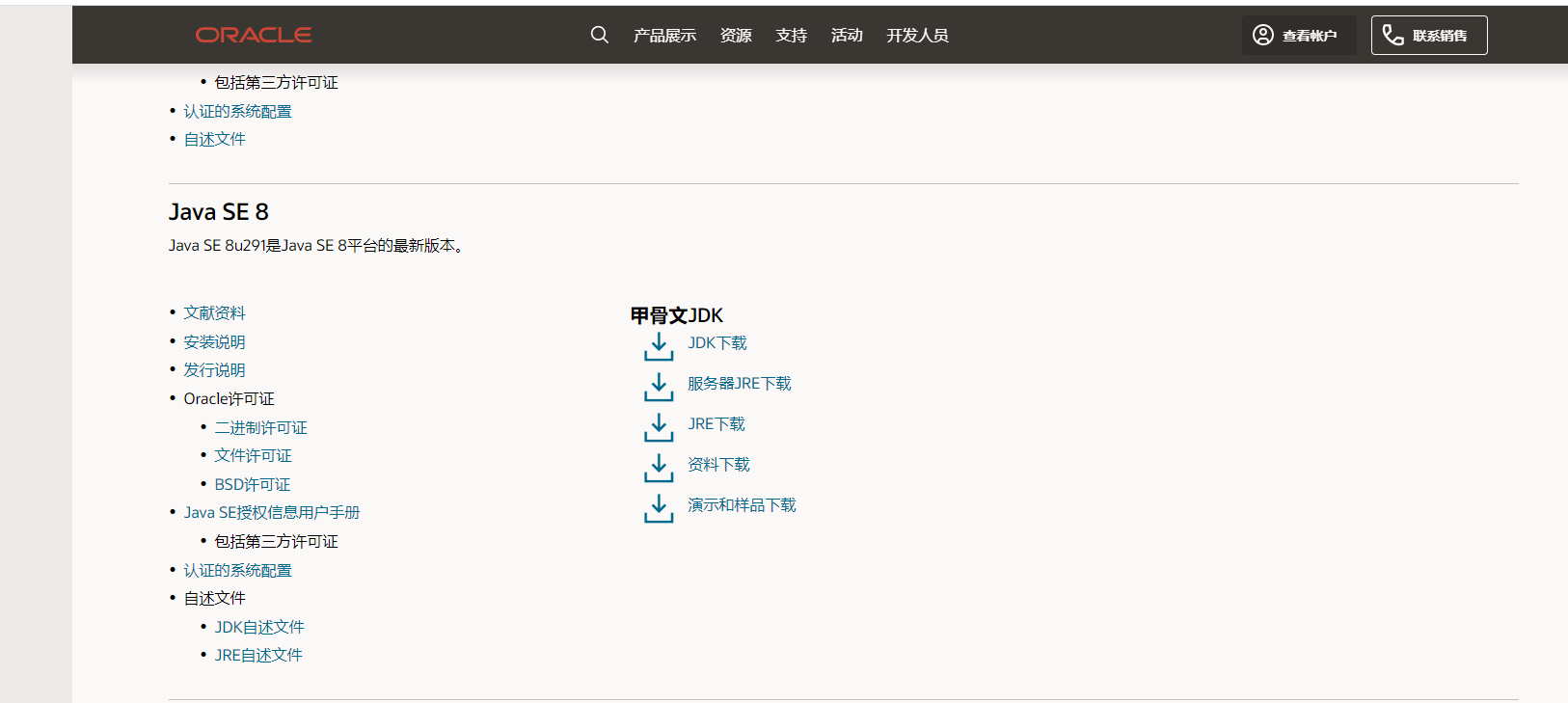Screen dimensions: 1568x703
Task: Click the 联系销售 button
Action: click(1429, 35)
